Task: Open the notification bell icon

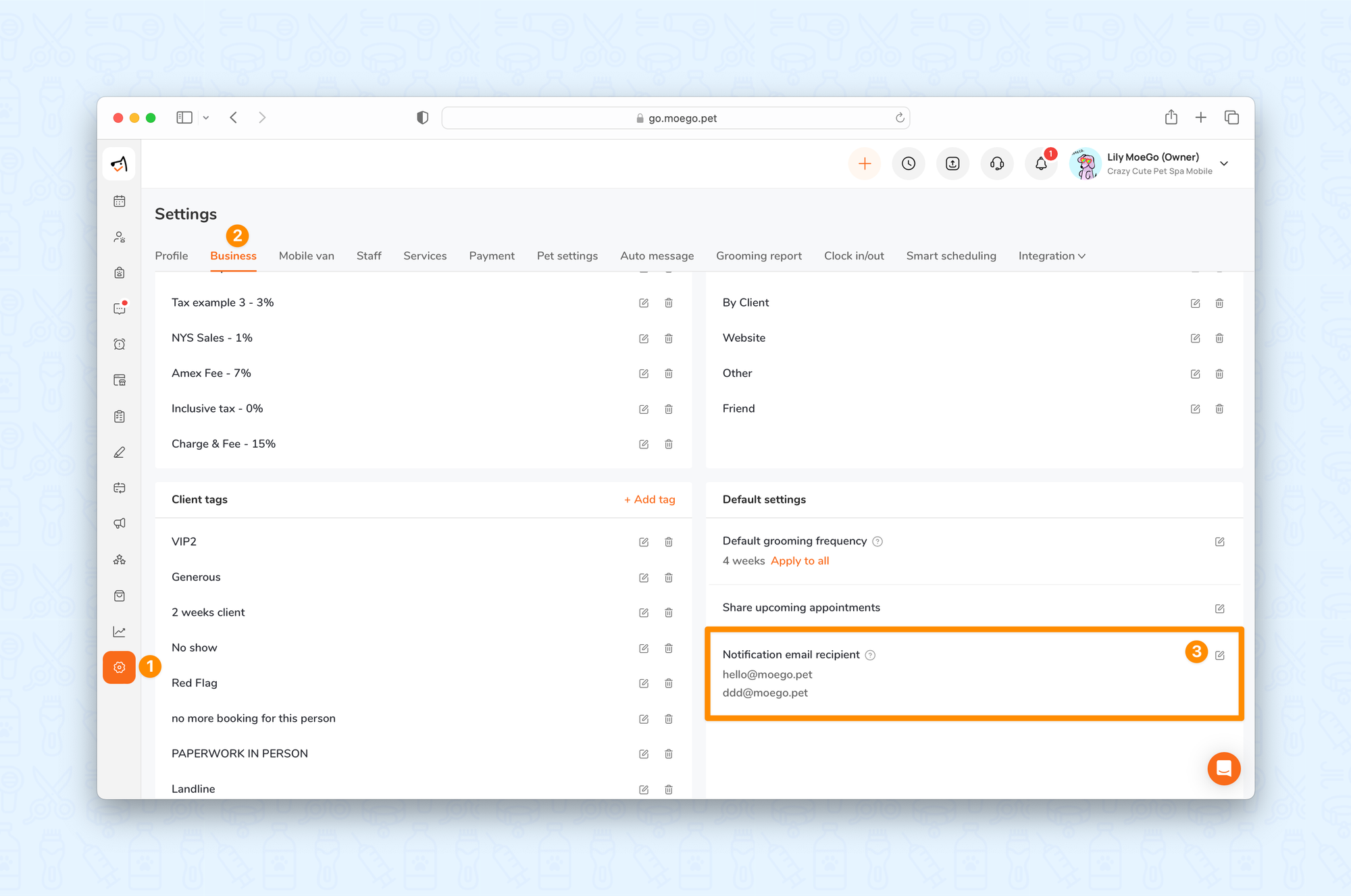Action: [1041, 164]
